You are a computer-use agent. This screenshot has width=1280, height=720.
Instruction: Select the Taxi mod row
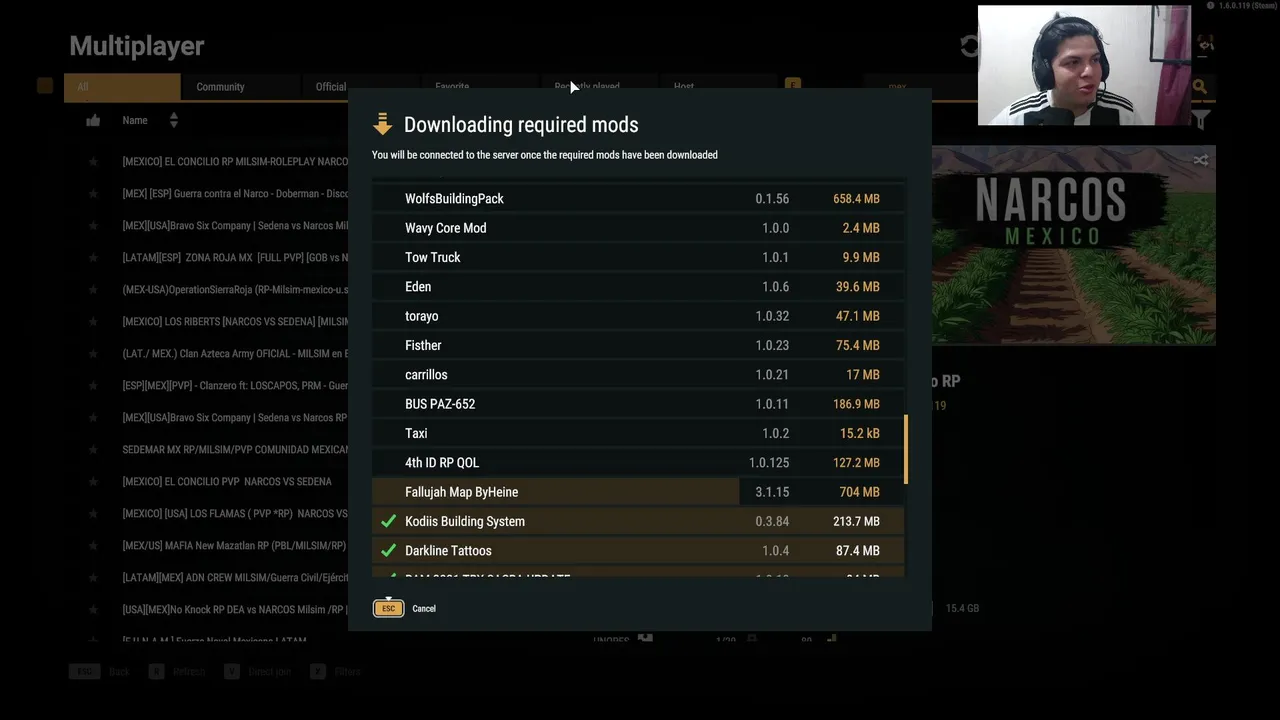click(x=638, y=433)
